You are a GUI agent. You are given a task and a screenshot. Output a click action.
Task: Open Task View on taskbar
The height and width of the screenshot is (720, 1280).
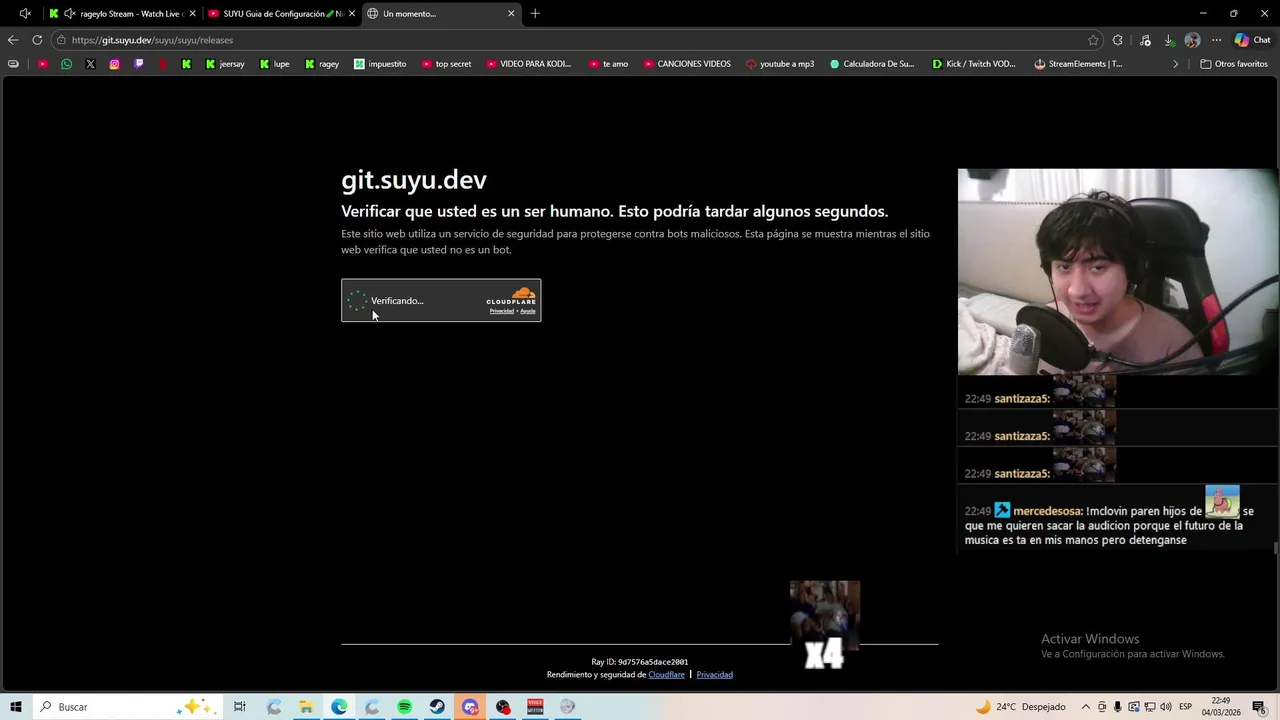[x=240, y=707]
